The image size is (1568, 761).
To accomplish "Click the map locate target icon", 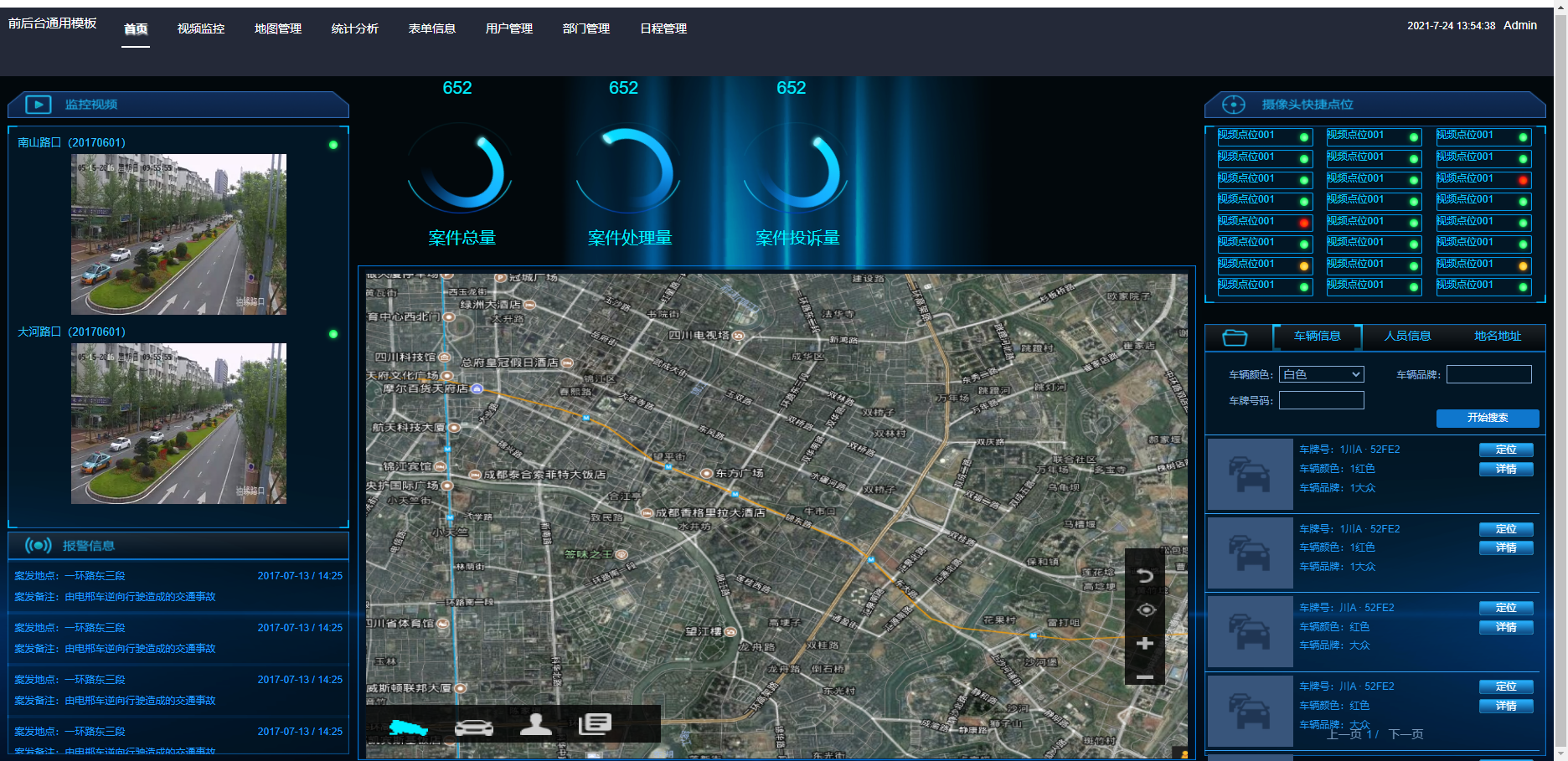I will [x=1146, y=609].
